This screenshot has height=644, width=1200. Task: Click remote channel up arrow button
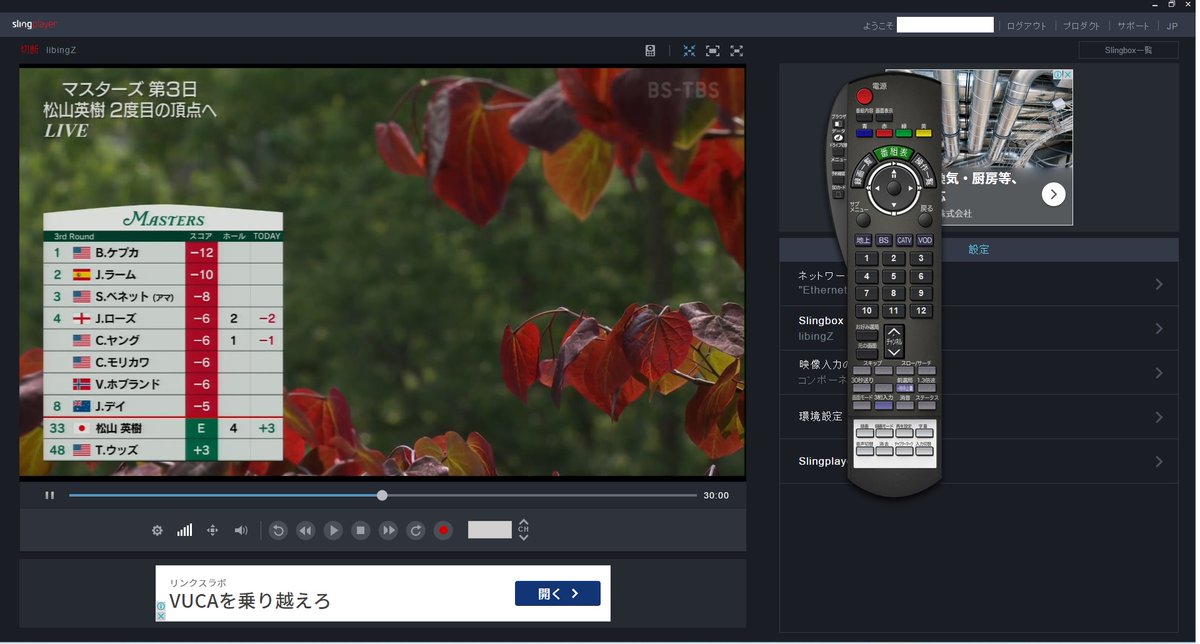[x=894, y=332]
